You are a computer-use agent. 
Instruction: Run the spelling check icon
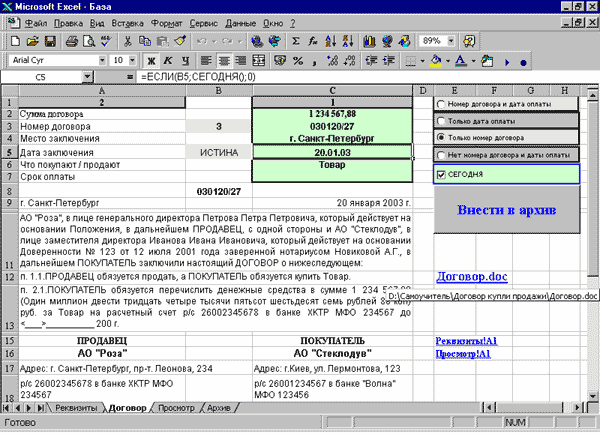pyautogui.click(x=106, y=41)
